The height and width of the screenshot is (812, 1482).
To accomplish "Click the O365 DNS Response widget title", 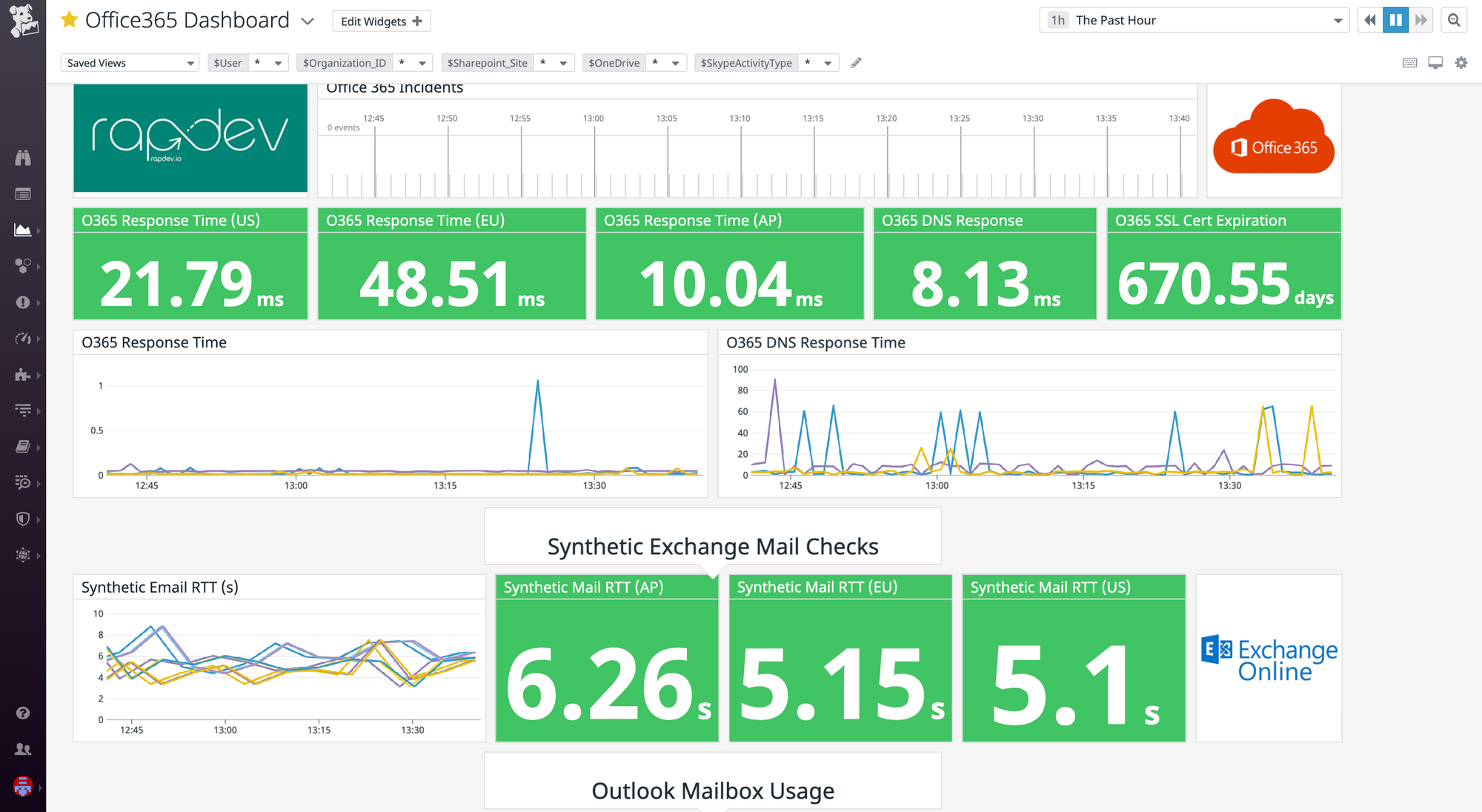I will coord(952,221).
